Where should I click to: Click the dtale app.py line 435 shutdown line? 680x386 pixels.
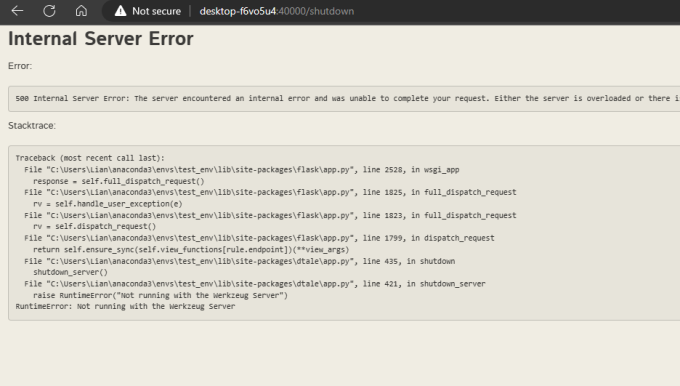pos(239,261)
